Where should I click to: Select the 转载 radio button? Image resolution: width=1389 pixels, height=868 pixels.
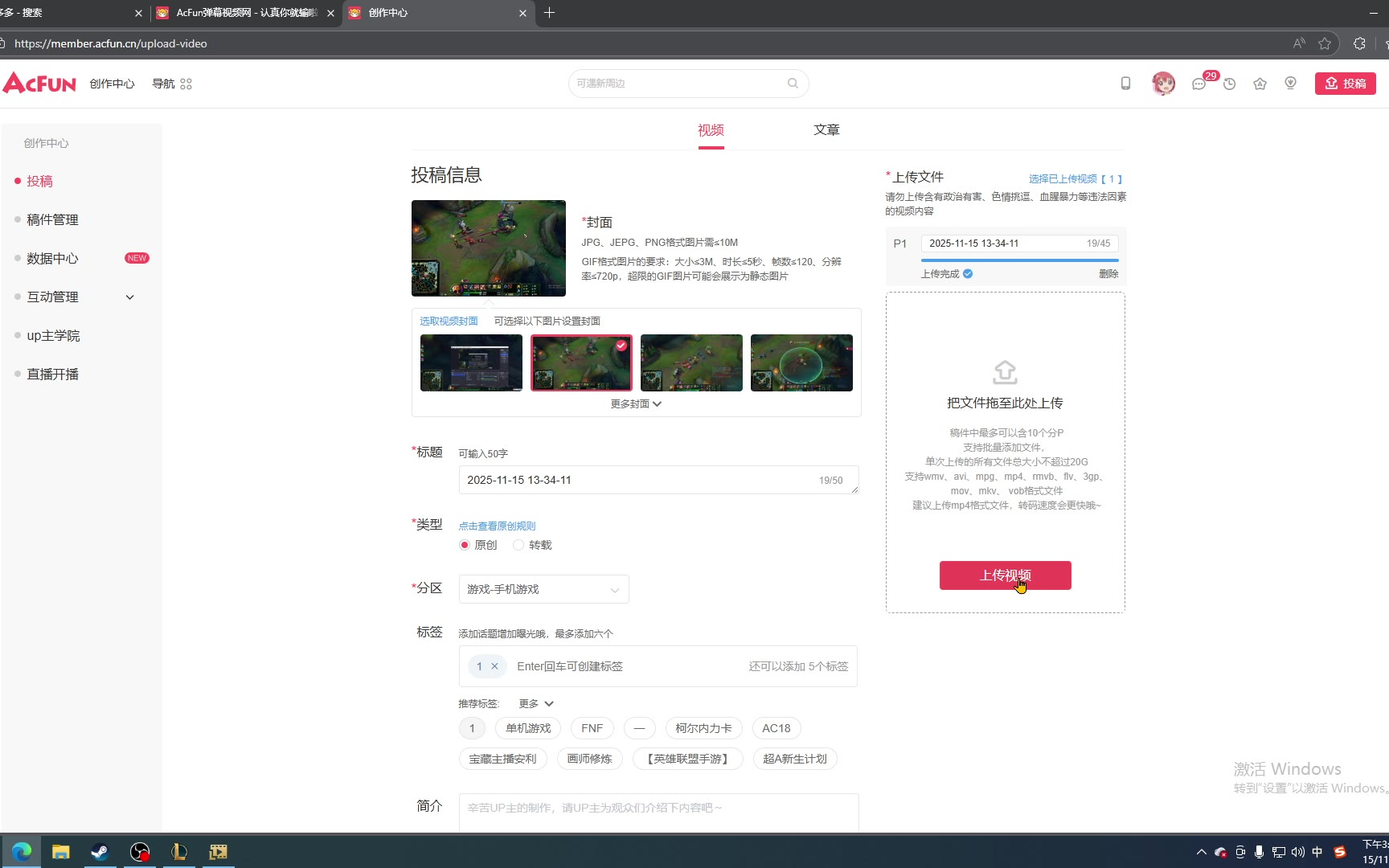coord(518,545)
